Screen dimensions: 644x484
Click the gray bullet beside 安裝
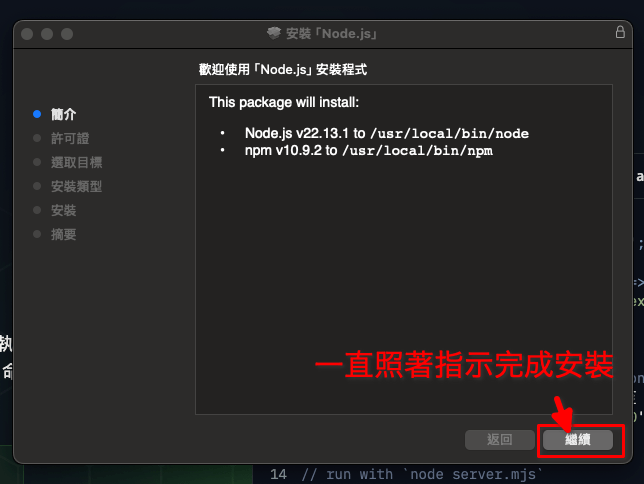[x=37, y=210]
